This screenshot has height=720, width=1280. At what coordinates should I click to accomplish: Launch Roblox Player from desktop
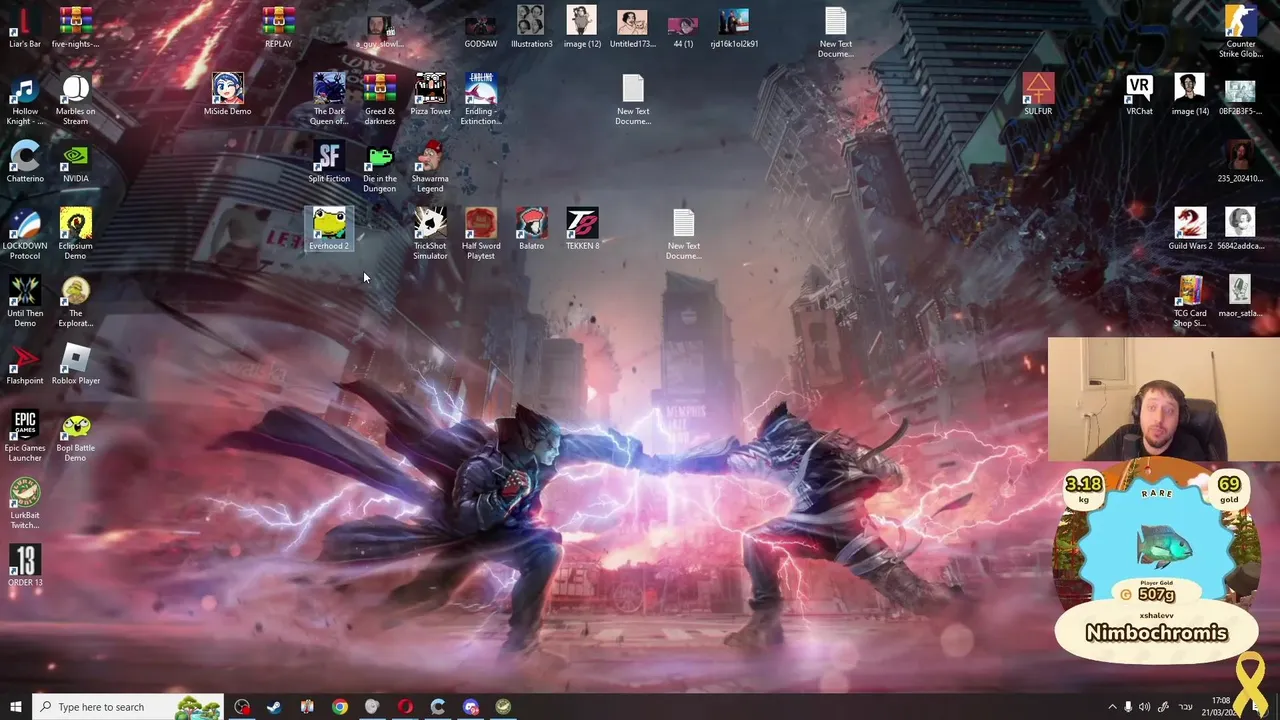[76, 365]
